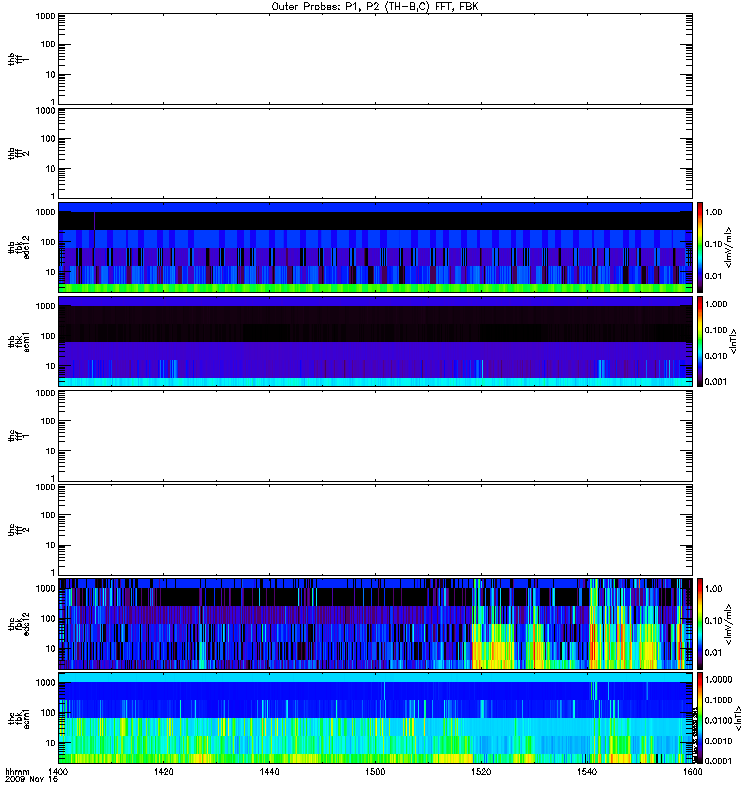Click the 100 tick label of thb fbk scm1

tap(47, 336)
